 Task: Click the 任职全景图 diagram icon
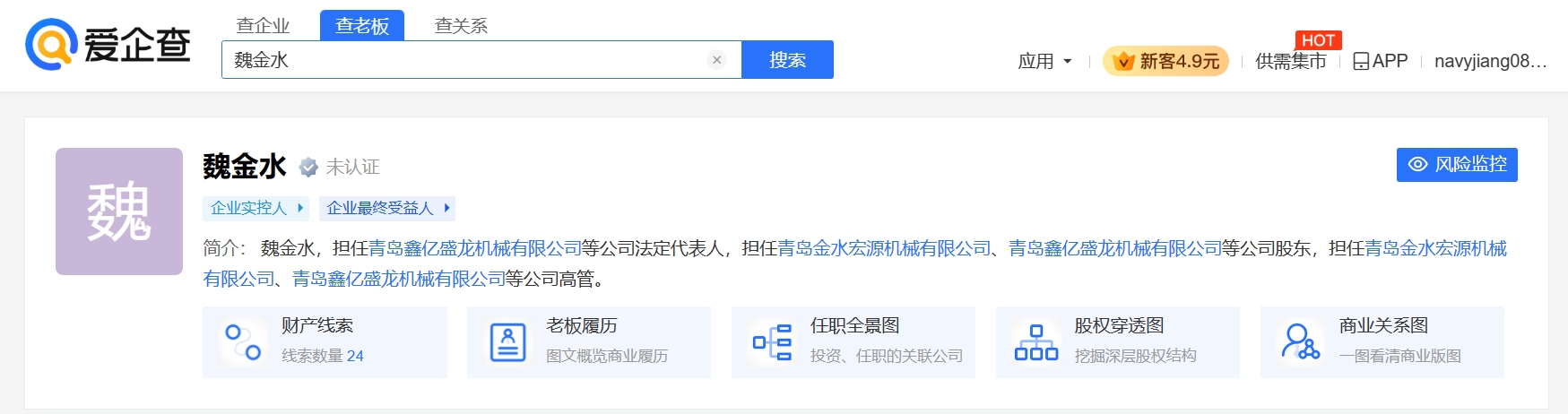(772, 341)
